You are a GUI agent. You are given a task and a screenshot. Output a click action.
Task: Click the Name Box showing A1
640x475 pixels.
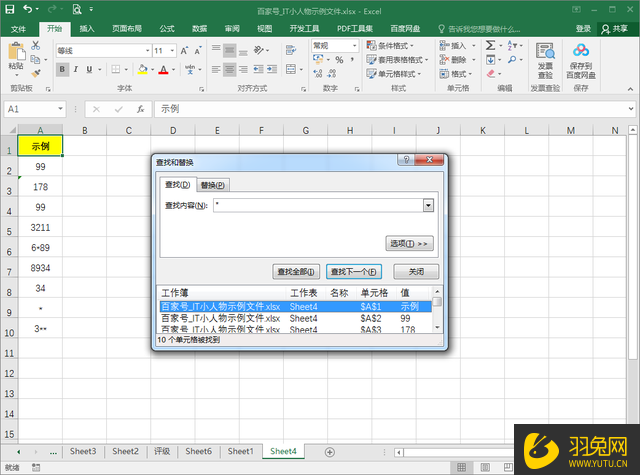pyautogui.click(x=34, y=109)
